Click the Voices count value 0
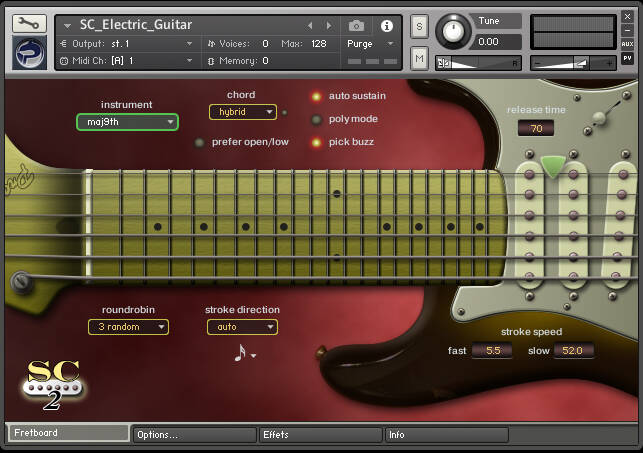Screen dimensions: 643x453 [x=265, y=43]
